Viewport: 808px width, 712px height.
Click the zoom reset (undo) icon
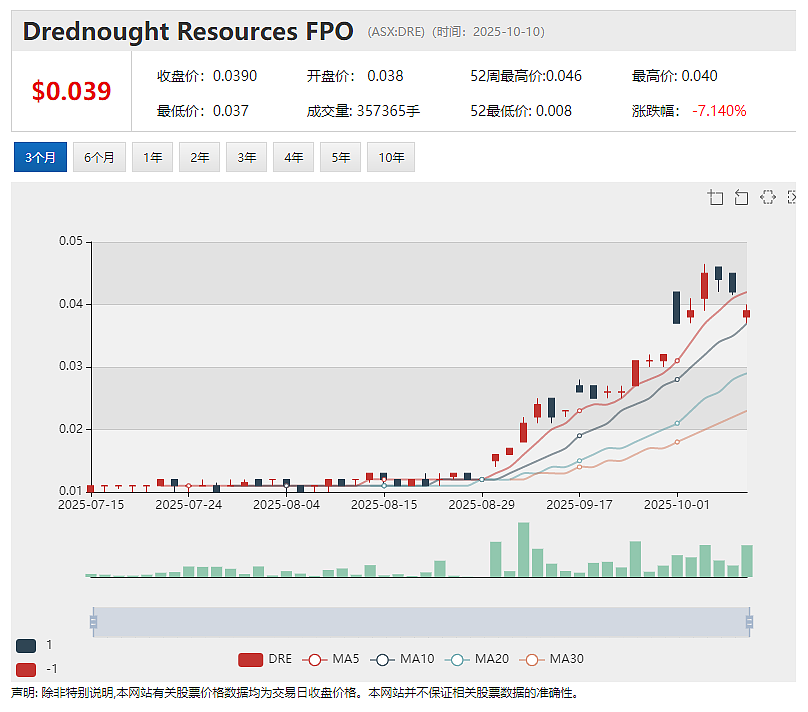coord(741,197)
